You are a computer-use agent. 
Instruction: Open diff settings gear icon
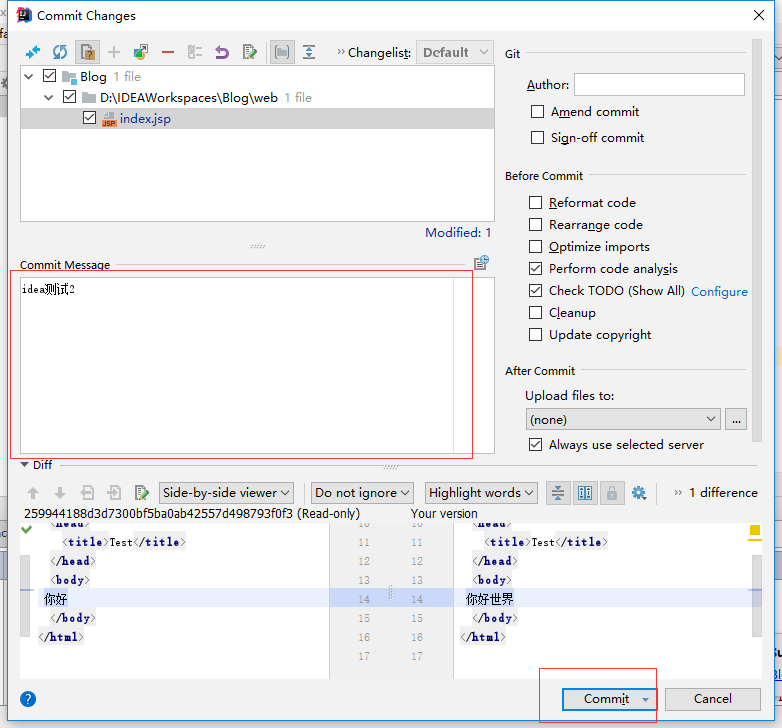pos(639,493)
